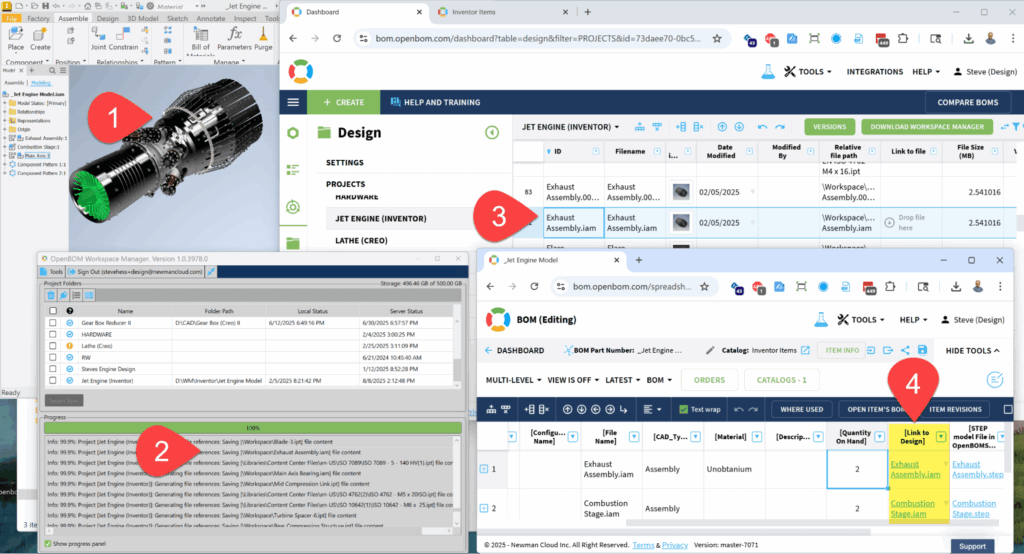Screen dimensions: 1024x554
Task: Click the collapse arrow beside Design heading
Action: coord(492,133)
